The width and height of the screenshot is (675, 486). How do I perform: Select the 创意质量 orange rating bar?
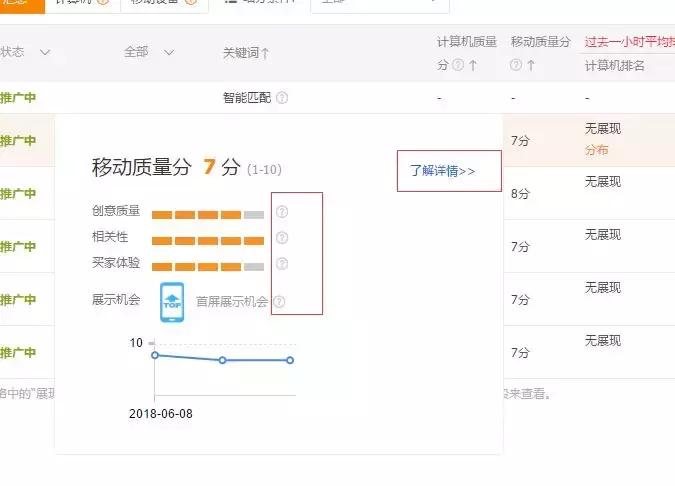point(208,215)
